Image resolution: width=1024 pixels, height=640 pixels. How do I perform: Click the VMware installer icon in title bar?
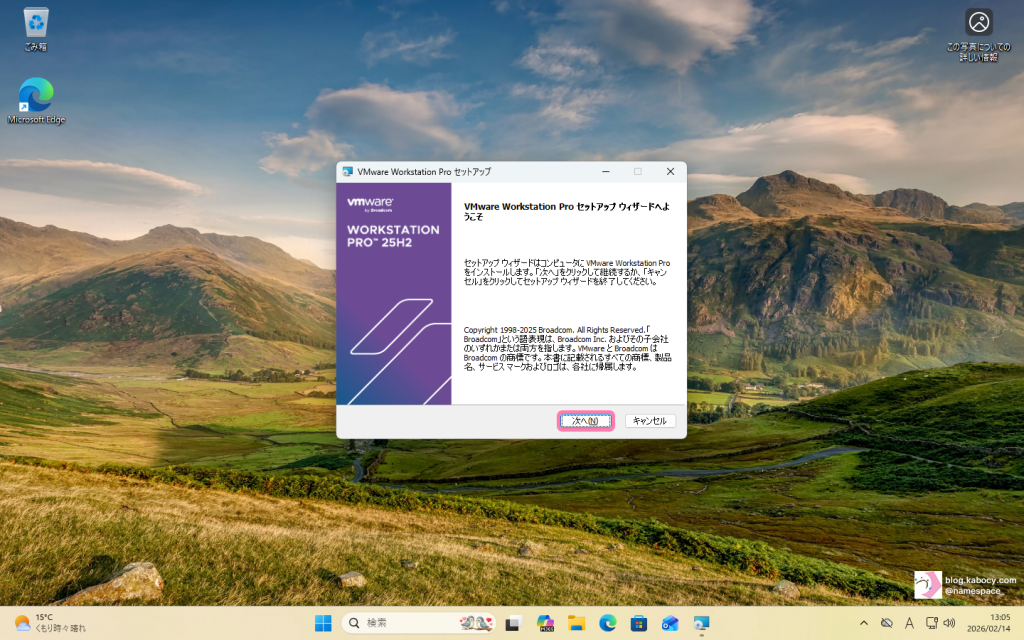(347, 172)
